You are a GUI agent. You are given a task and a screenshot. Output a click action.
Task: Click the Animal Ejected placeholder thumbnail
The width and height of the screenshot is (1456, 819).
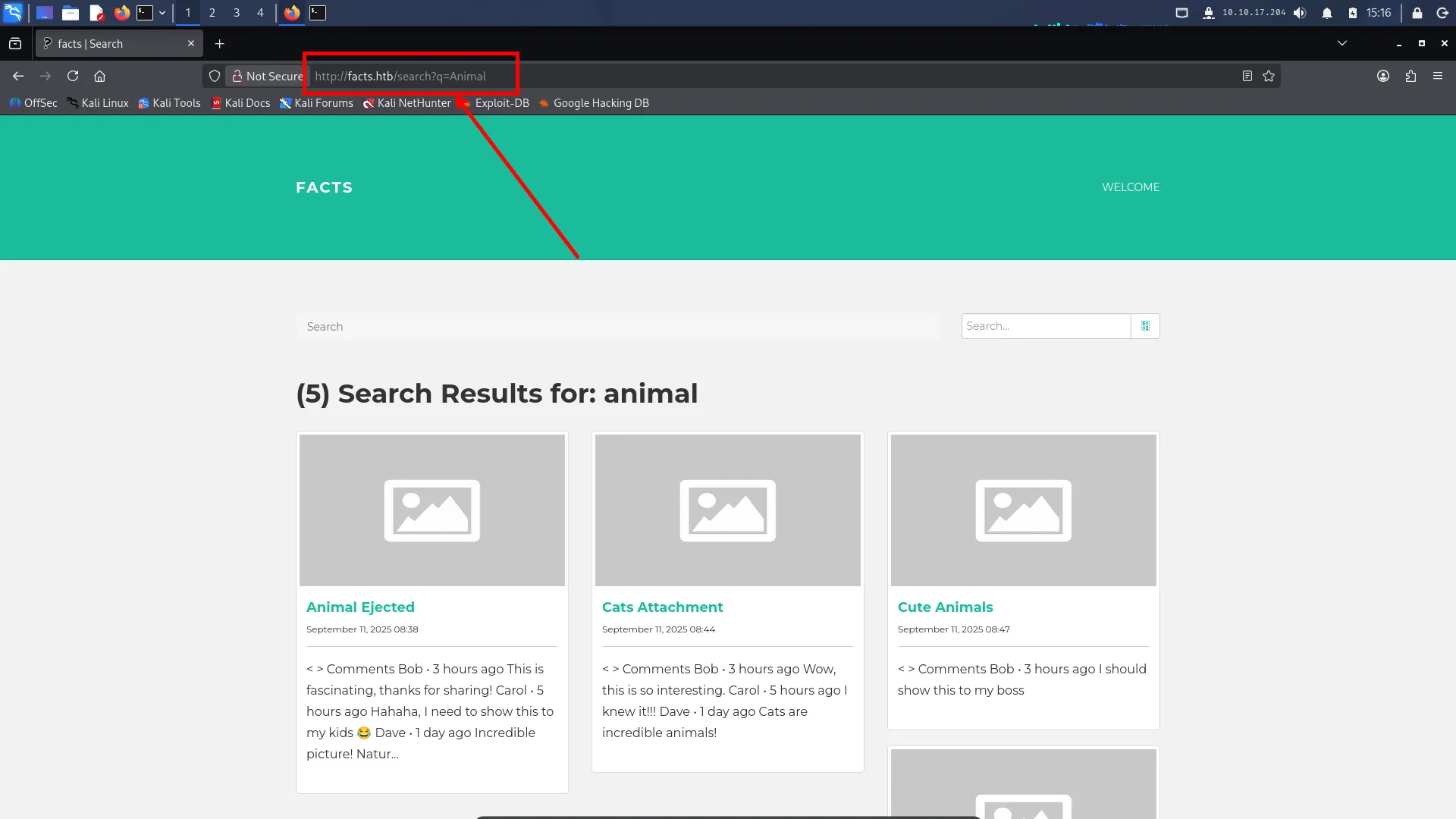(432, 510)
